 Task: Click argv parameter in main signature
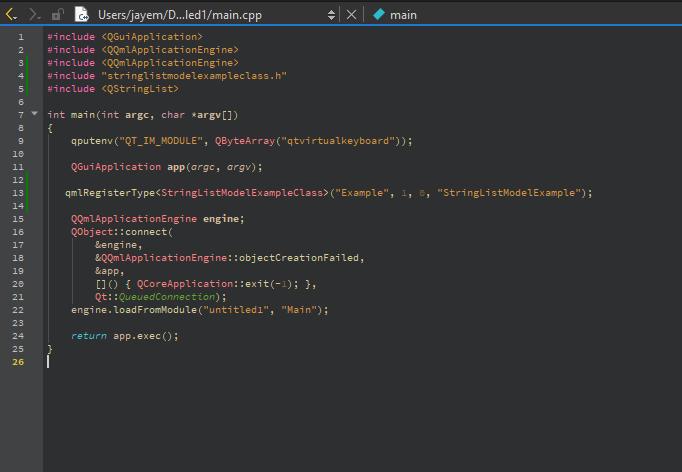209,115
